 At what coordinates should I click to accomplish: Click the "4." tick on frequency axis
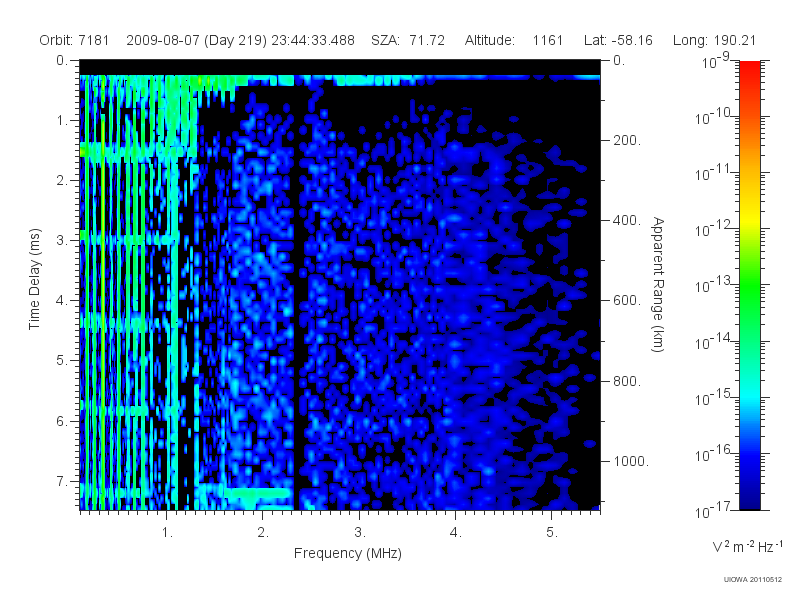[456, 533]
